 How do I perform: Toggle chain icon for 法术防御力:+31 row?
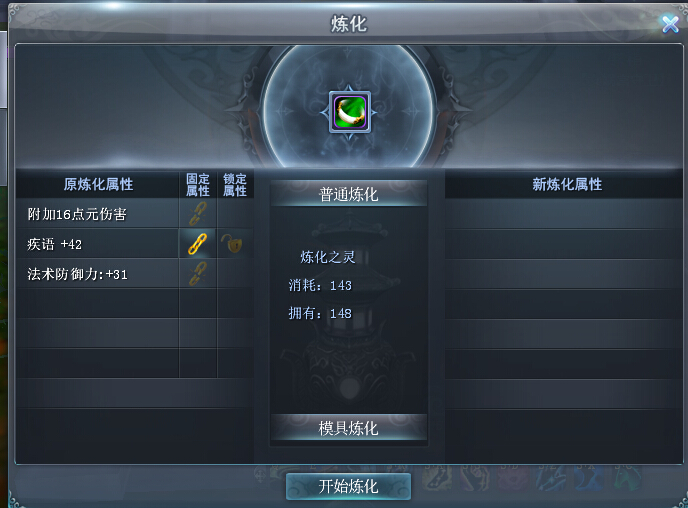coord(198,274)
